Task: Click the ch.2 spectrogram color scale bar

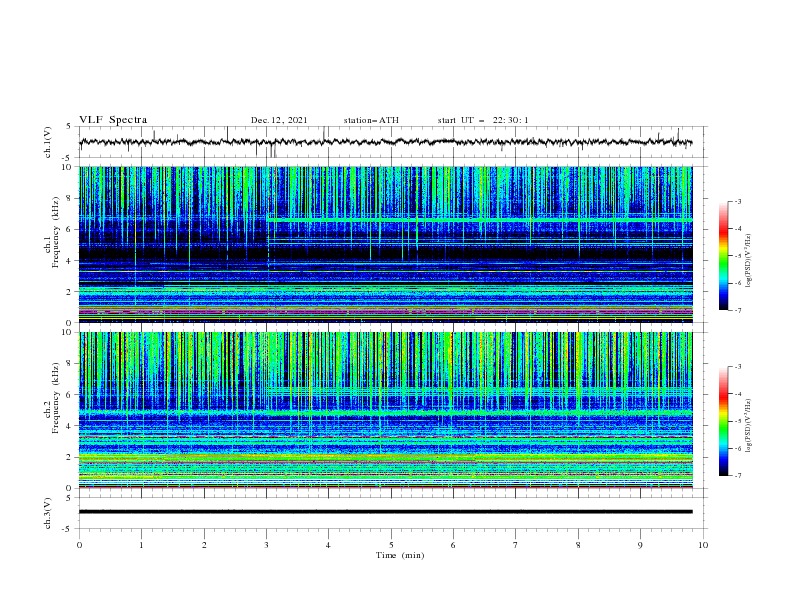Action: point(723,421)
